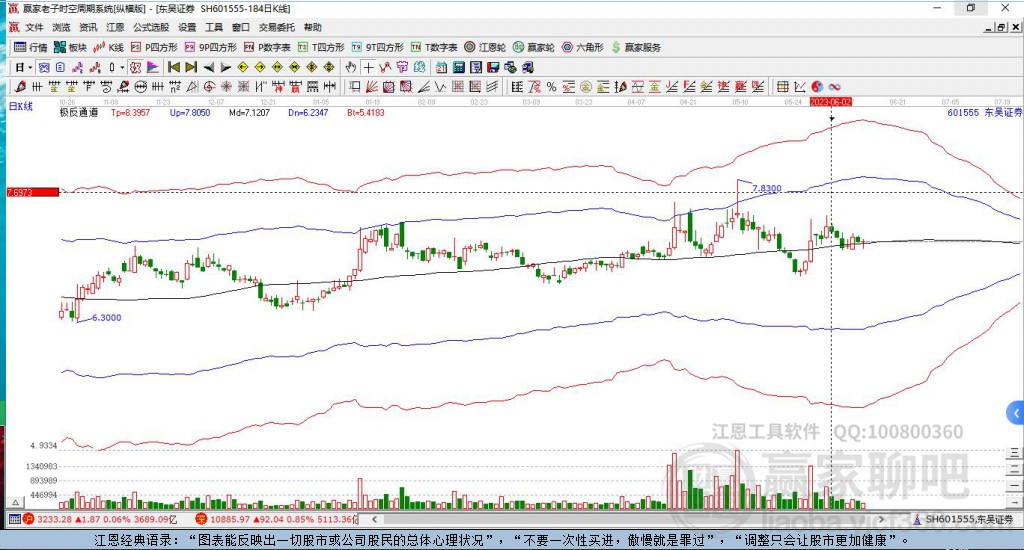Click the 2023-06-02 date marker
Screen dimensions: 1024x550
(x=831, y=102)
